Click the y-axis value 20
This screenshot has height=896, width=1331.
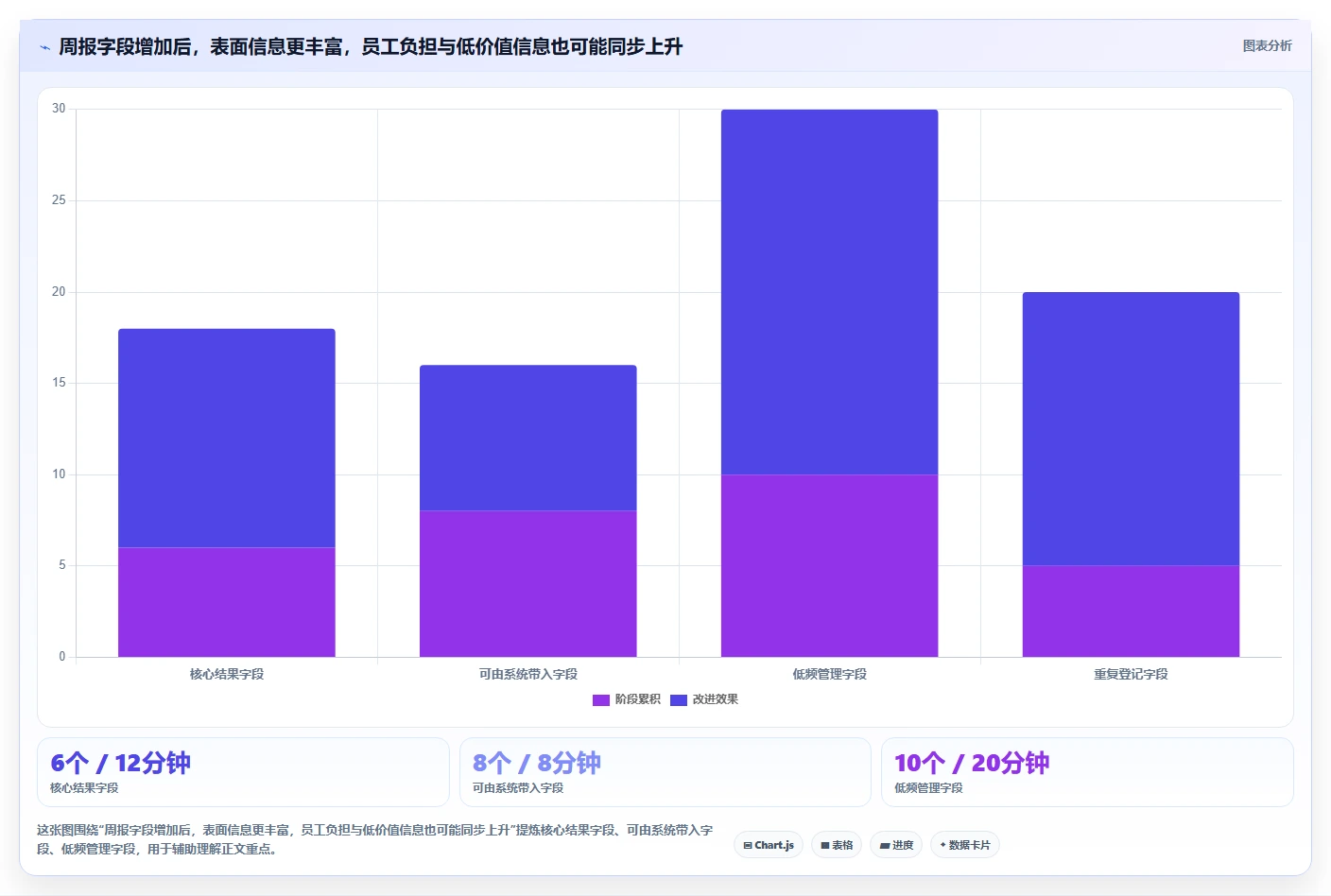pyautogui.click(x=59, y=292)
